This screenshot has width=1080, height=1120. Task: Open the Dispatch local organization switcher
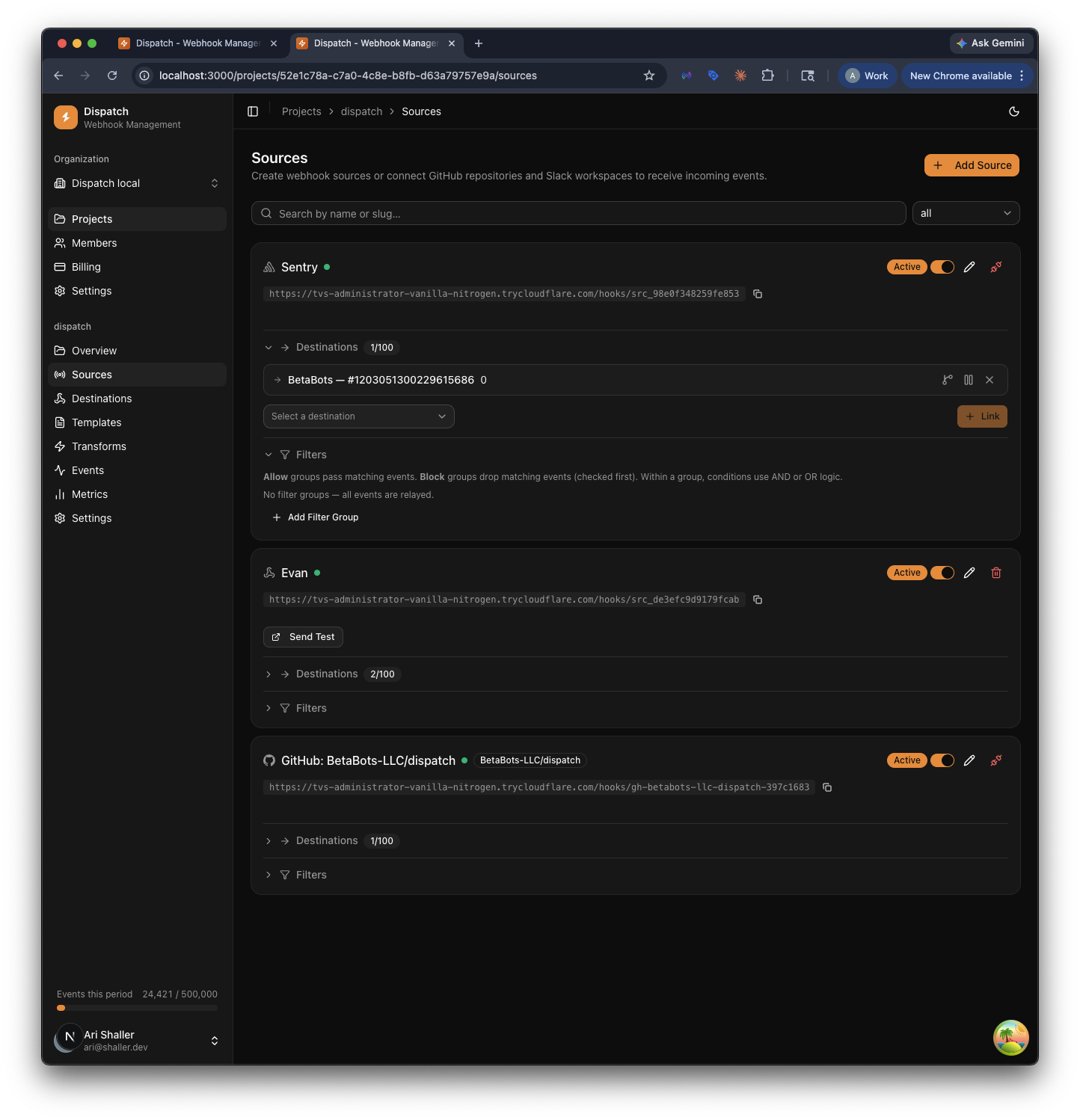pos(138,183)
